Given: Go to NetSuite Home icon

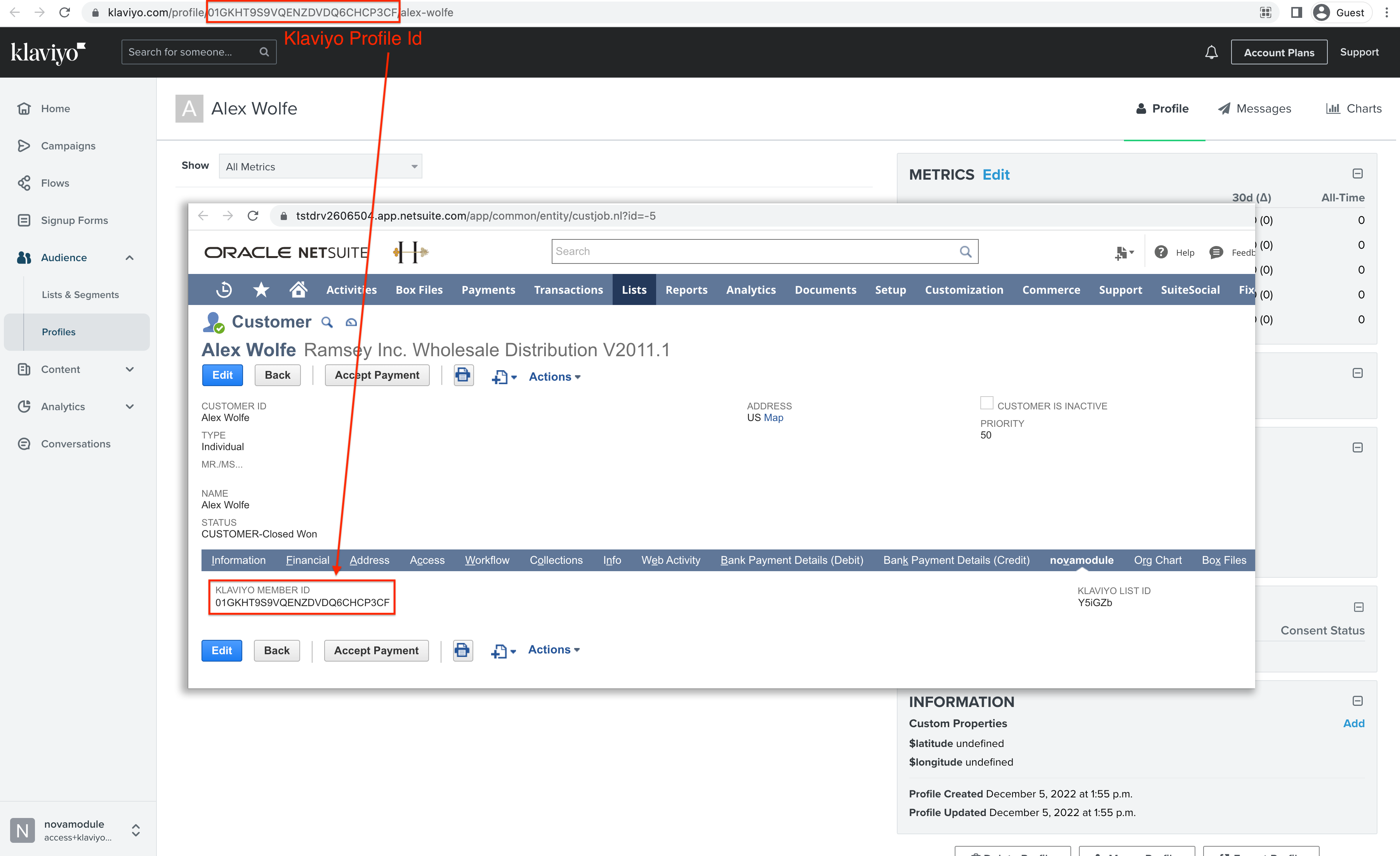Looking at the screenshot, I should tap(298, 290).
